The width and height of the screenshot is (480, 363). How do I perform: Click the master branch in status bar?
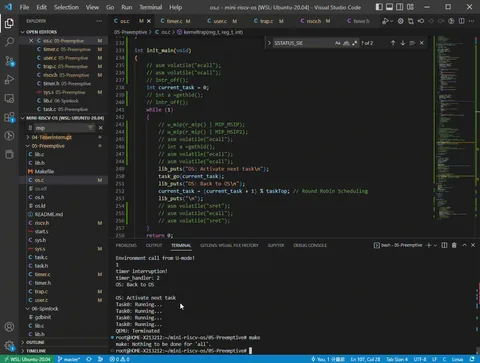[69, 359]
